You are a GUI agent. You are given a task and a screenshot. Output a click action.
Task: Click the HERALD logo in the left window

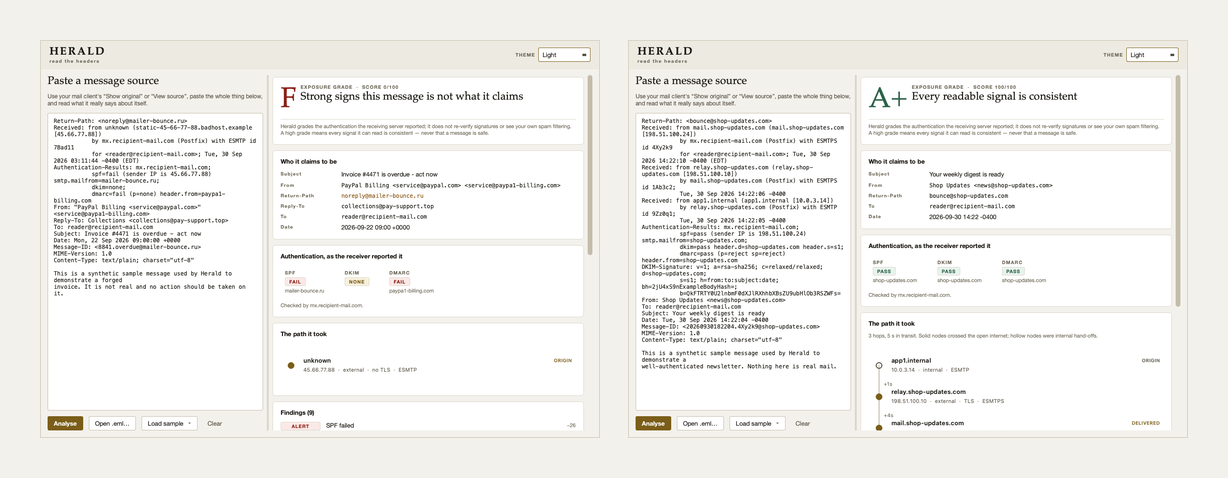tap(77, 51)
